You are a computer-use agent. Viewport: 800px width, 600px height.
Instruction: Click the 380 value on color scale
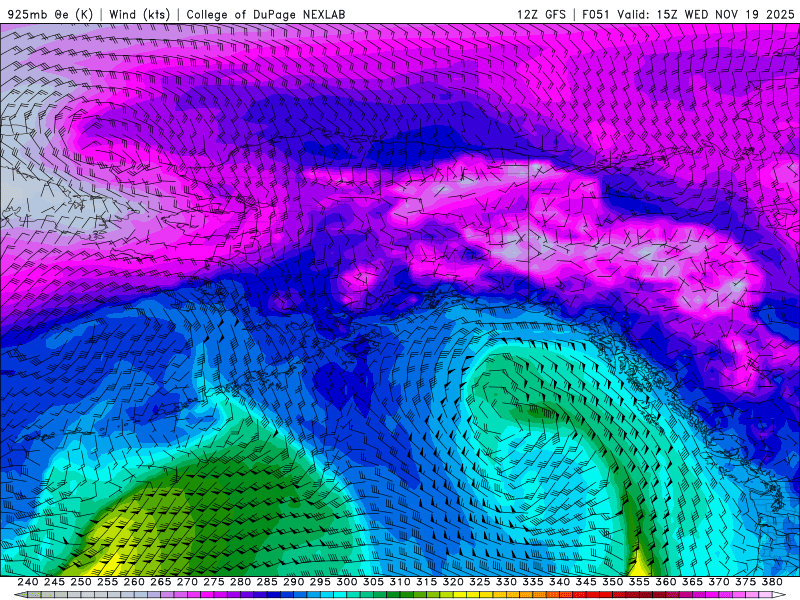(772, 582)
